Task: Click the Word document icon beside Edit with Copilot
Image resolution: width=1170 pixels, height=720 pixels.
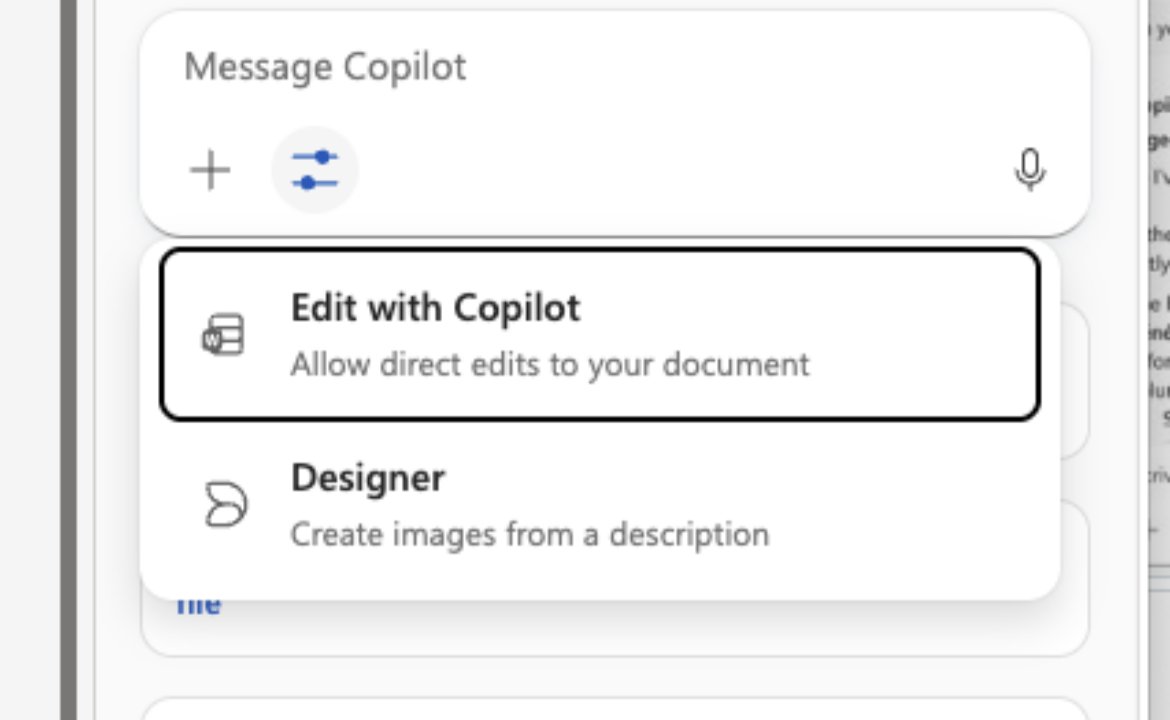Action: (224, 334)
